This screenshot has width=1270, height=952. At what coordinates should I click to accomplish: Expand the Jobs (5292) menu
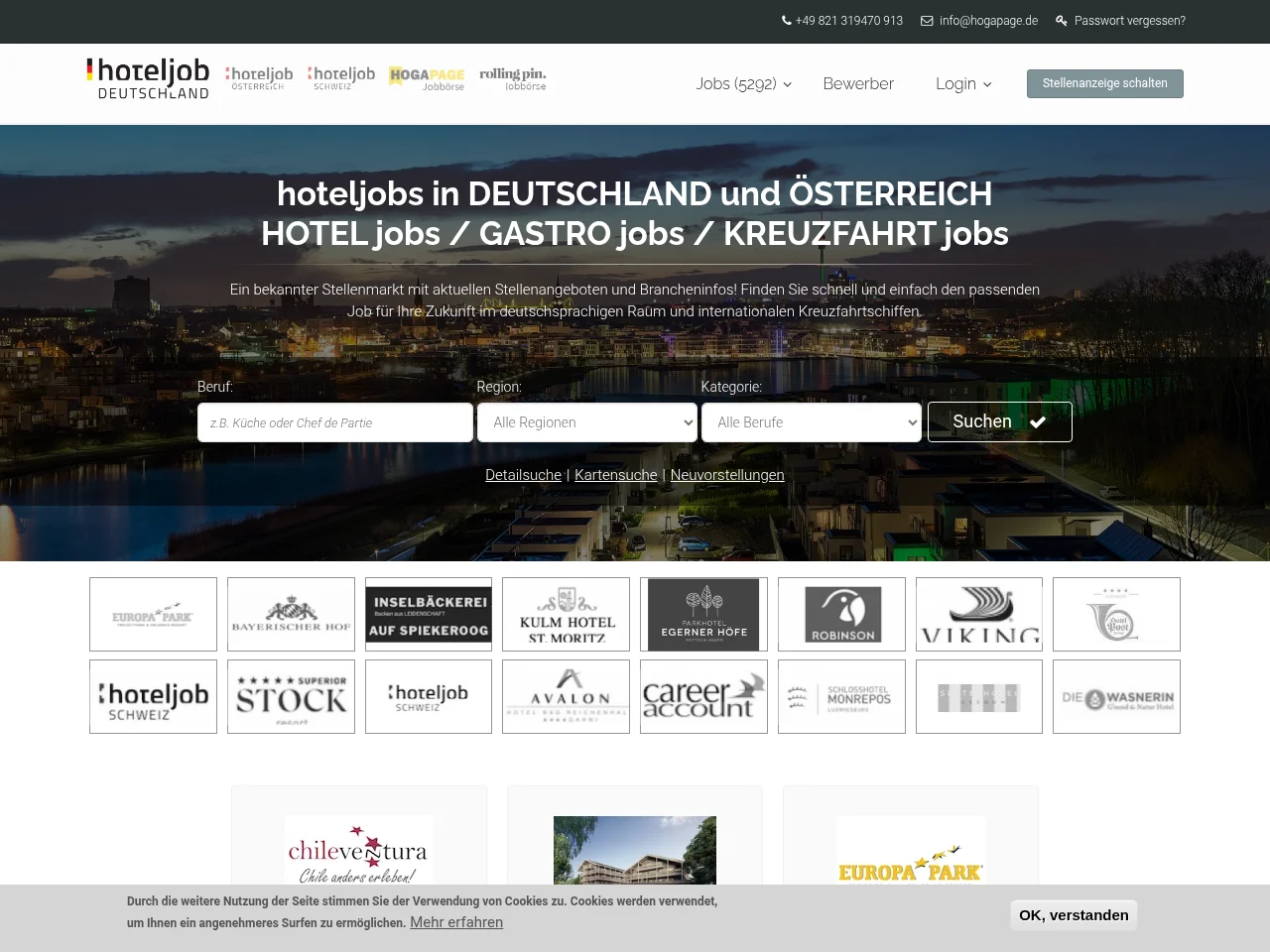click(744, 84)
